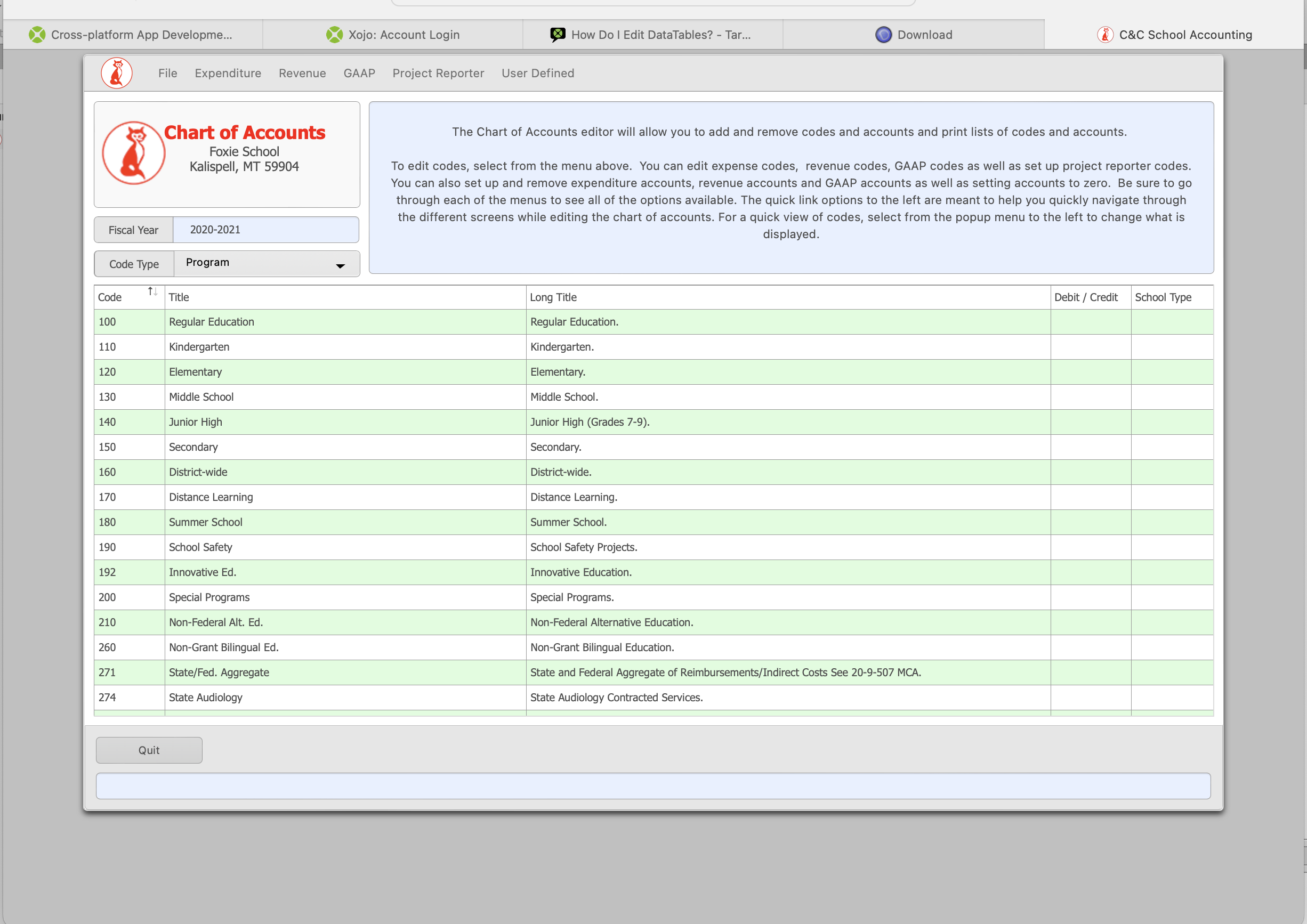The height and width of the screenshot is (924, 1307).
Task: Open the Expenditure menu
Action: tap(228, 73)
